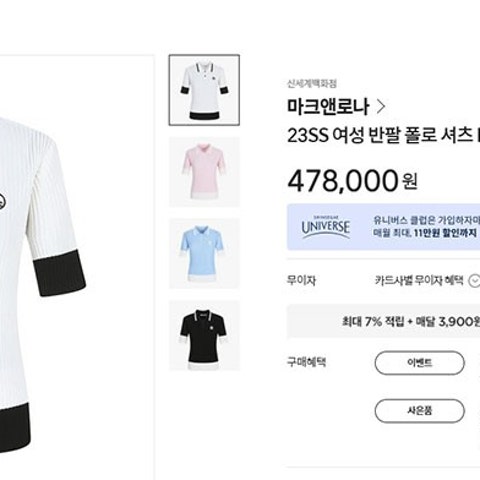This screenshot has width=480, height=480.
Task: Click the 478,000원 price
Action: pos(352,181)
